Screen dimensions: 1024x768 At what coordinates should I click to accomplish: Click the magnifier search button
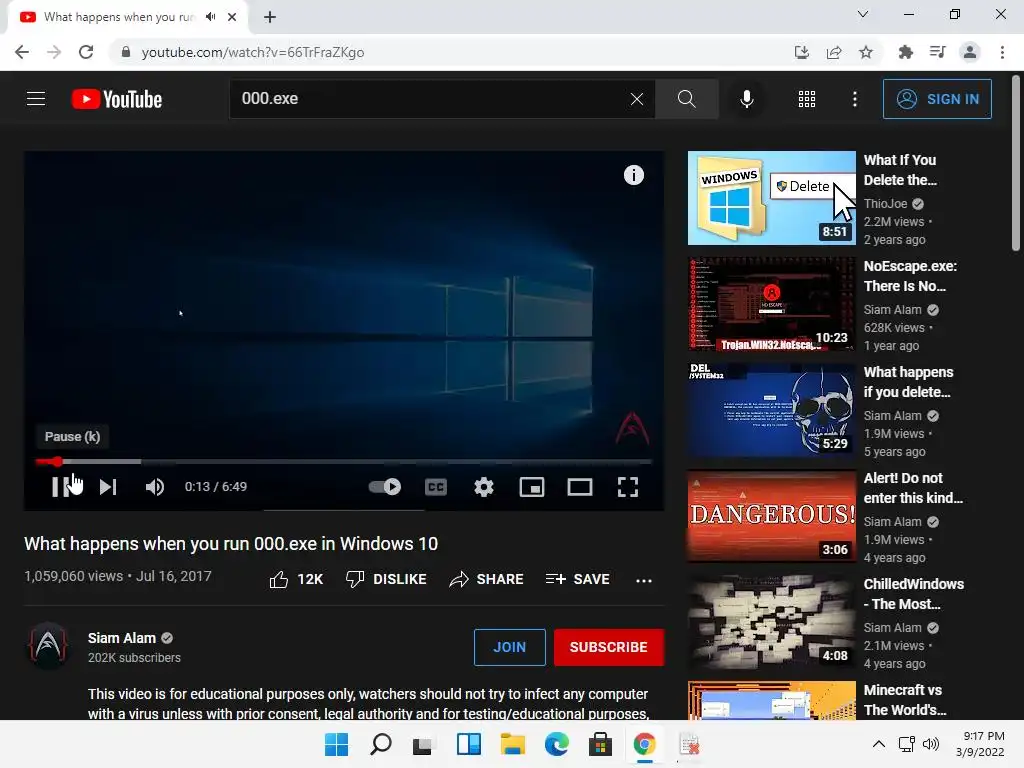coord(686,99)
